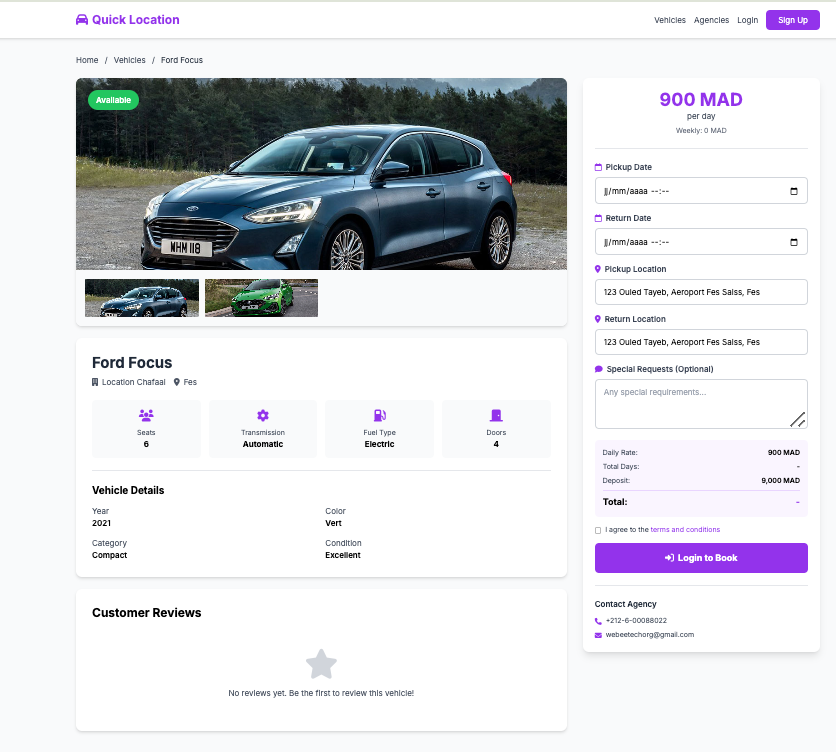Click the agency phone number +212-6-00088022
836x752 pixels.
point(636,621)
